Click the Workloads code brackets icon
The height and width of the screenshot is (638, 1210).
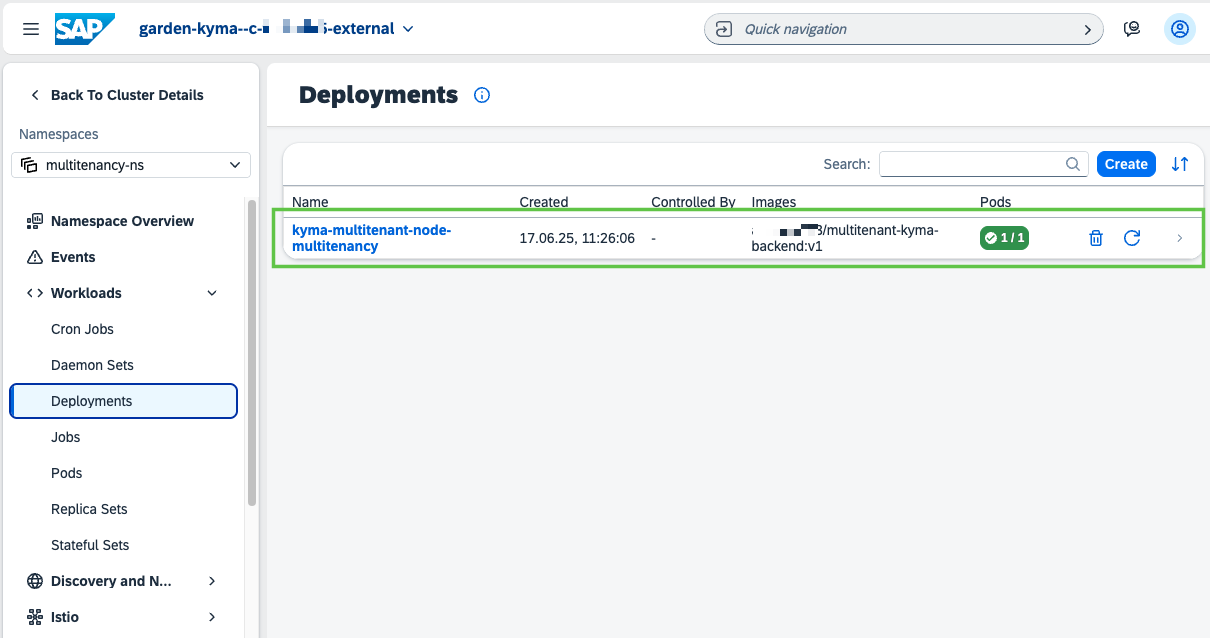[35, 293]
